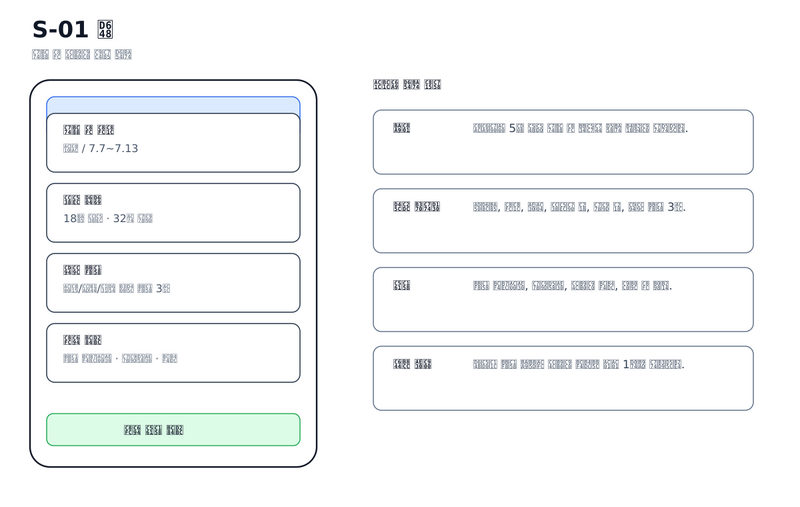Screen dimensions: 800x507
Task: Click the heading above the description boxes
Action: point(407,85)
